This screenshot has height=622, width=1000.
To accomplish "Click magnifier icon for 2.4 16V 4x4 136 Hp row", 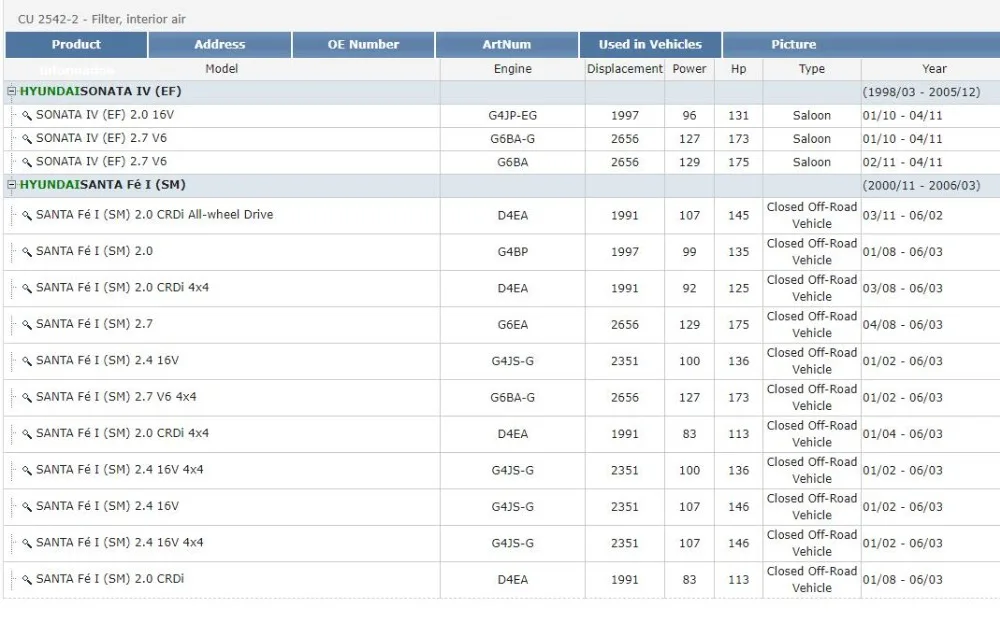I will [27, 470].
